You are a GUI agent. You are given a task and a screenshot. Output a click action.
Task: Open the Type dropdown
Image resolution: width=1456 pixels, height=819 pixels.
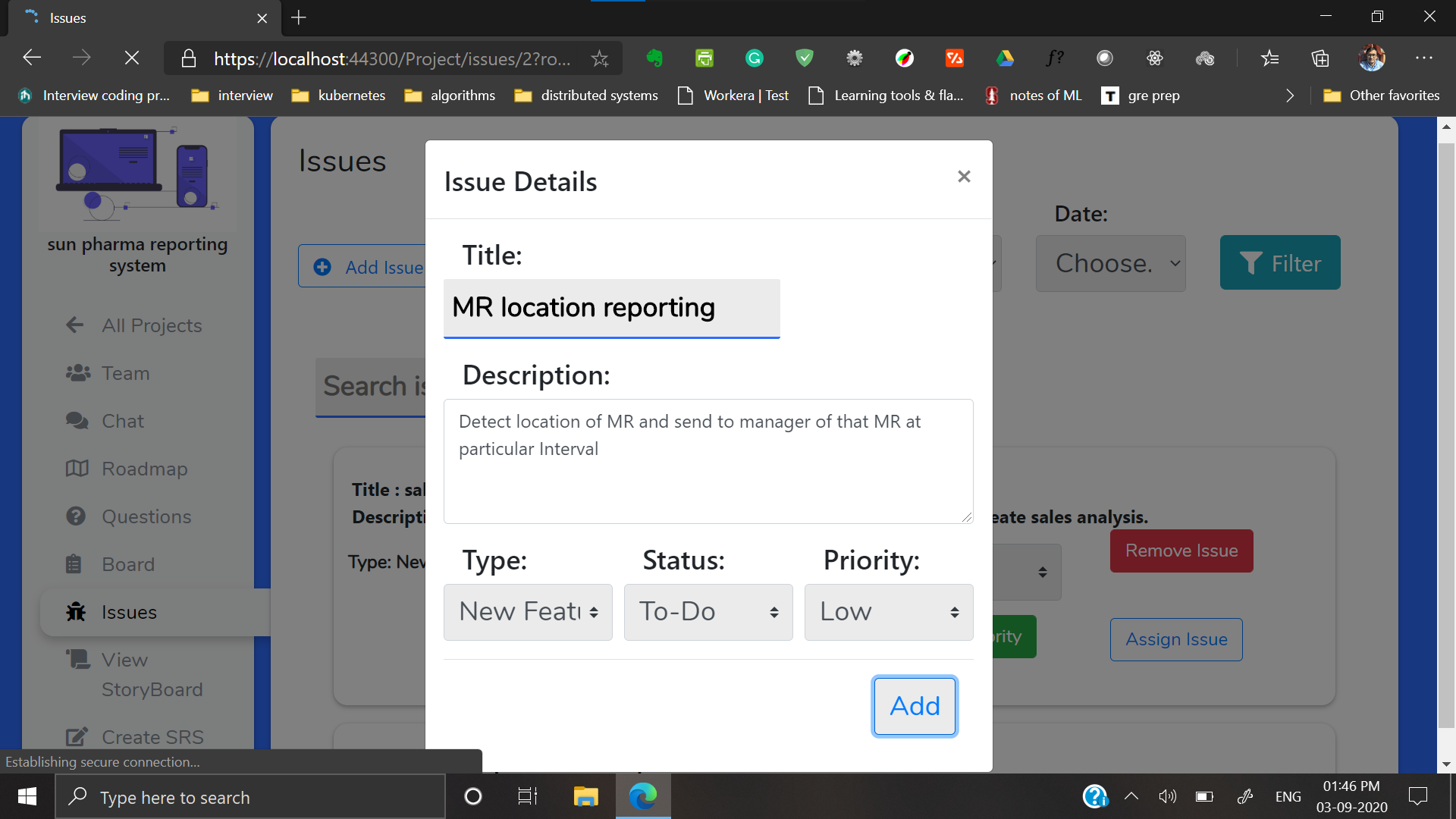tap(528, 612)
